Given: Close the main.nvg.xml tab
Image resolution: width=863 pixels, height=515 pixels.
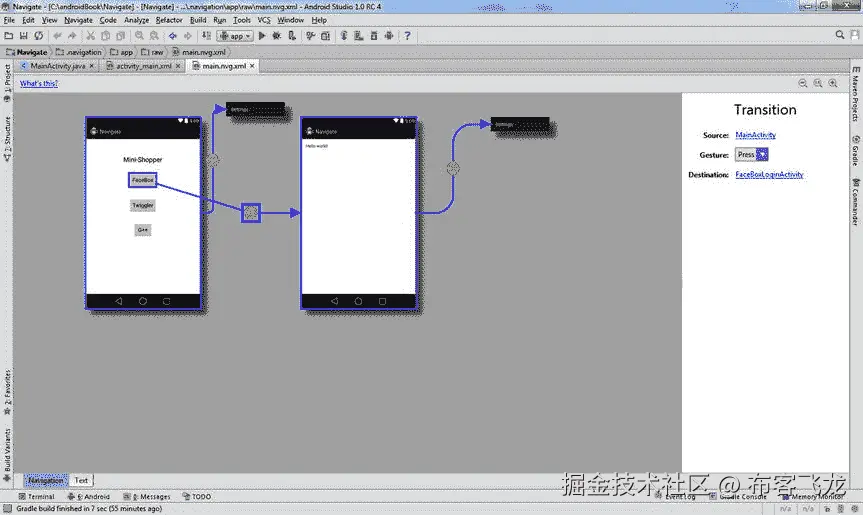Looking at the screenshot, I should tap(252, 66).
